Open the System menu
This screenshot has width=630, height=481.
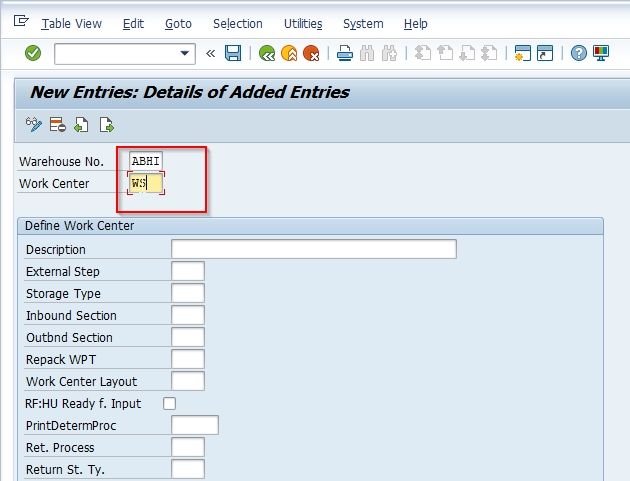363,24
